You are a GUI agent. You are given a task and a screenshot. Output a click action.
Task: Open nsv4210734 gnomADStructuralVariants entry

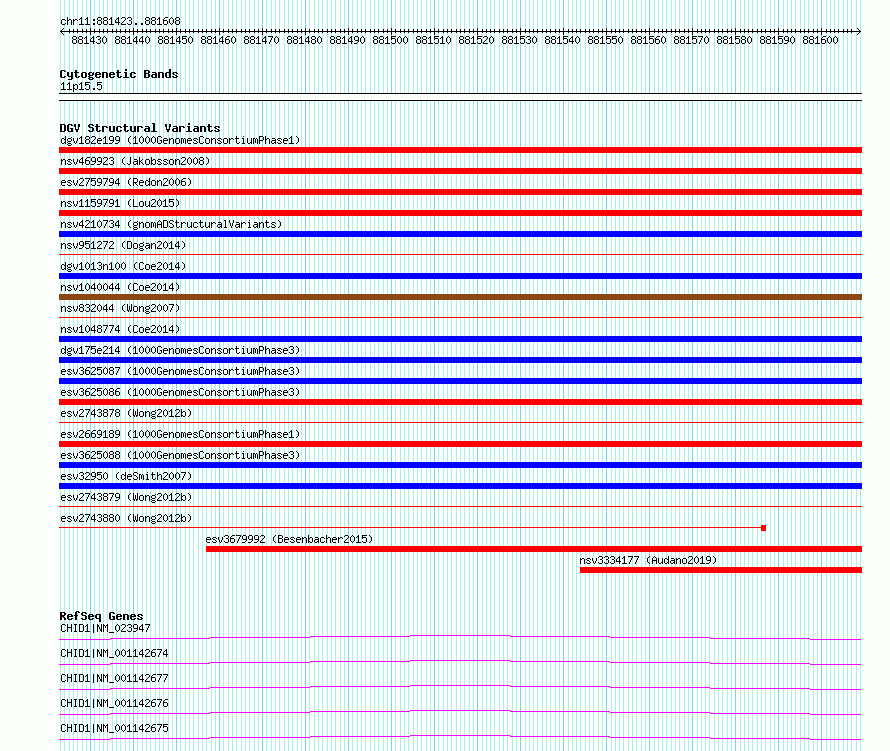(x=171, y=224)
